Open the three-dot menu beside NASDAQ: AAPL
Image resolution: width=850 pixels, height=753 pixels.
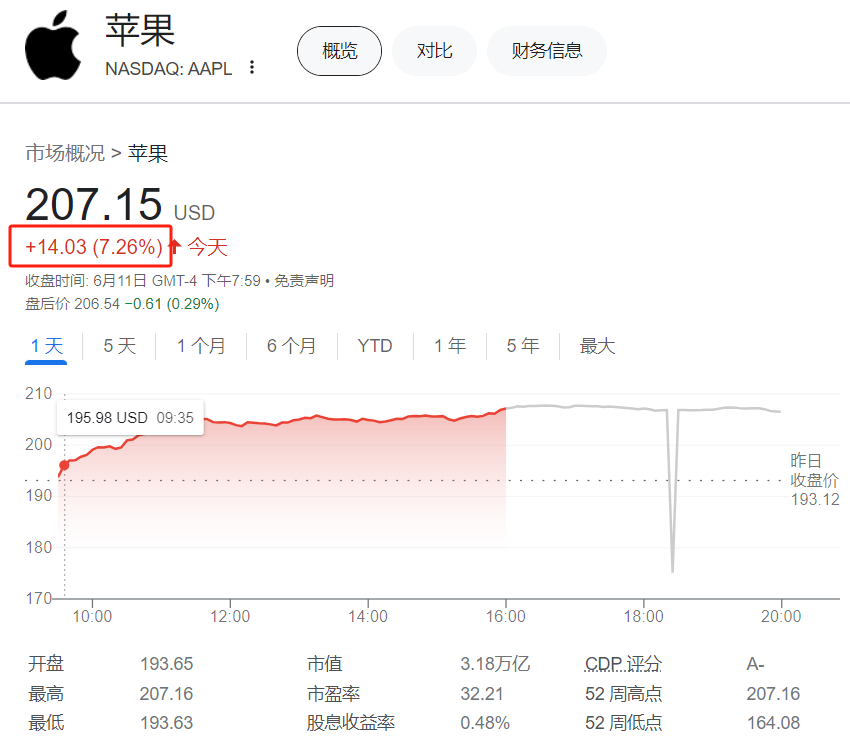point(251,66)
